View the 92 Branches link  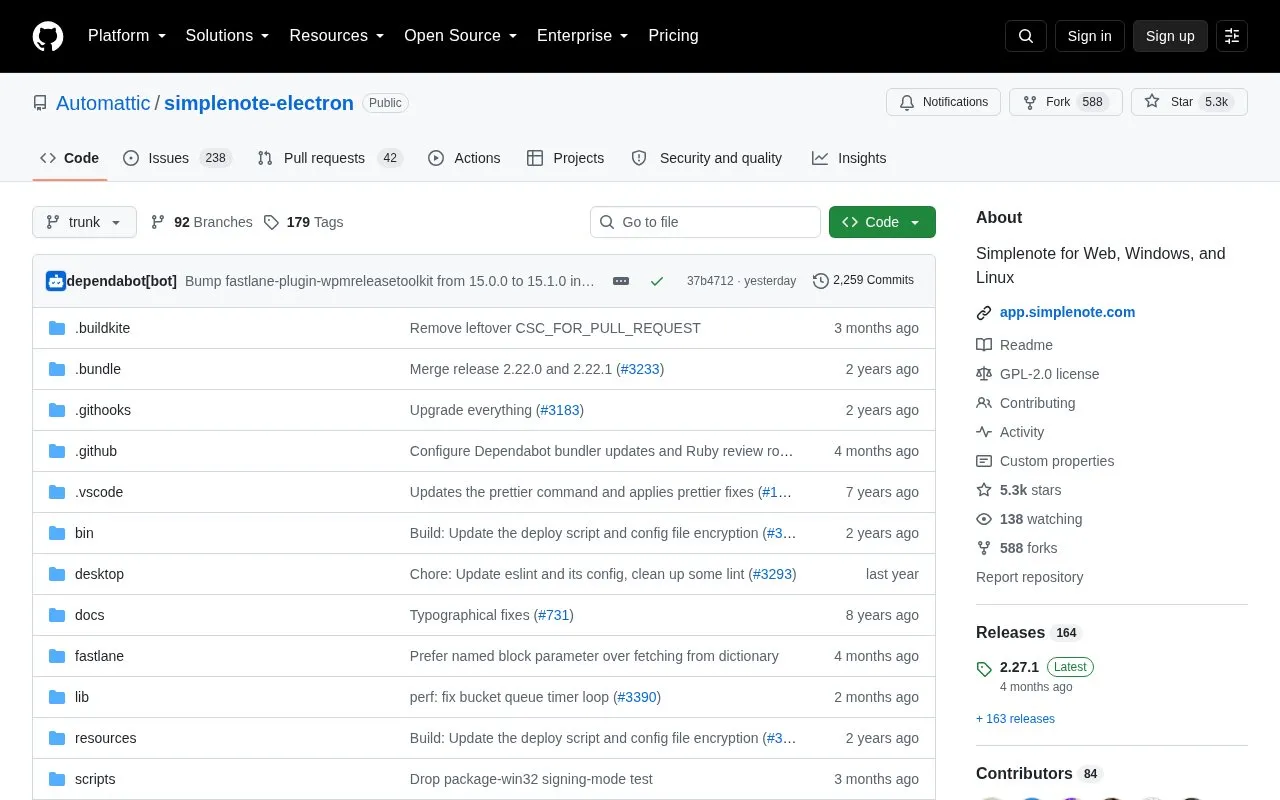click(202, 222)
